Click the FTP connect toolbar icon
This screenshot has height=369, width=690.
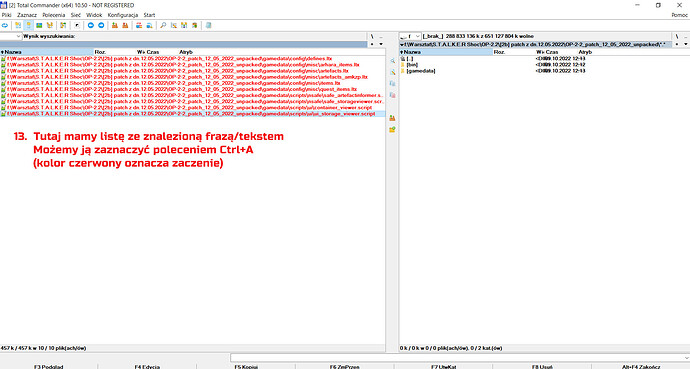[139, 26]
